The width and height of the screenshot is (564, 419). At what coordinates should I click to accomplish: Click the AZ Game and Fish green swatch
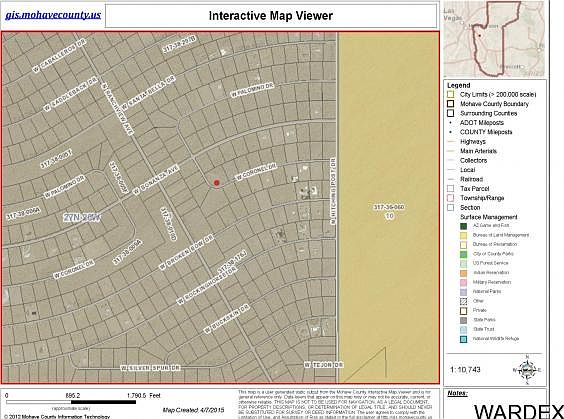tap(464, 226)
